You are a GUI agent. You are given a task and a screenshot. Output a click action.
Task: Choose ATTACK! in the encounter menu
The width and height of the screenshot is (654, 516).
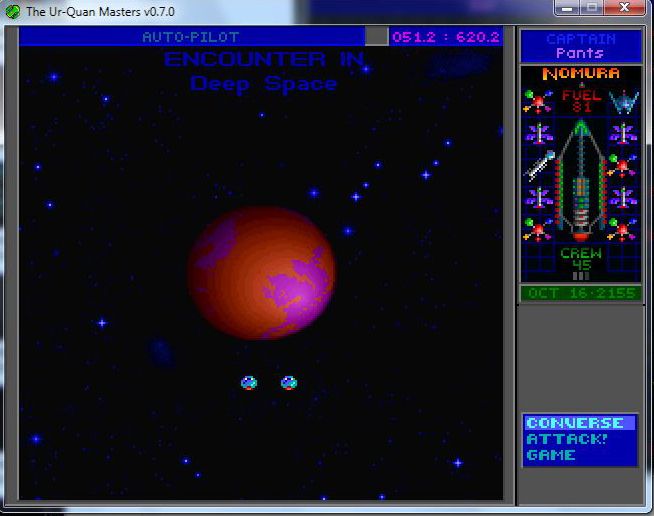pyautogui.click(x=567, y=439)
